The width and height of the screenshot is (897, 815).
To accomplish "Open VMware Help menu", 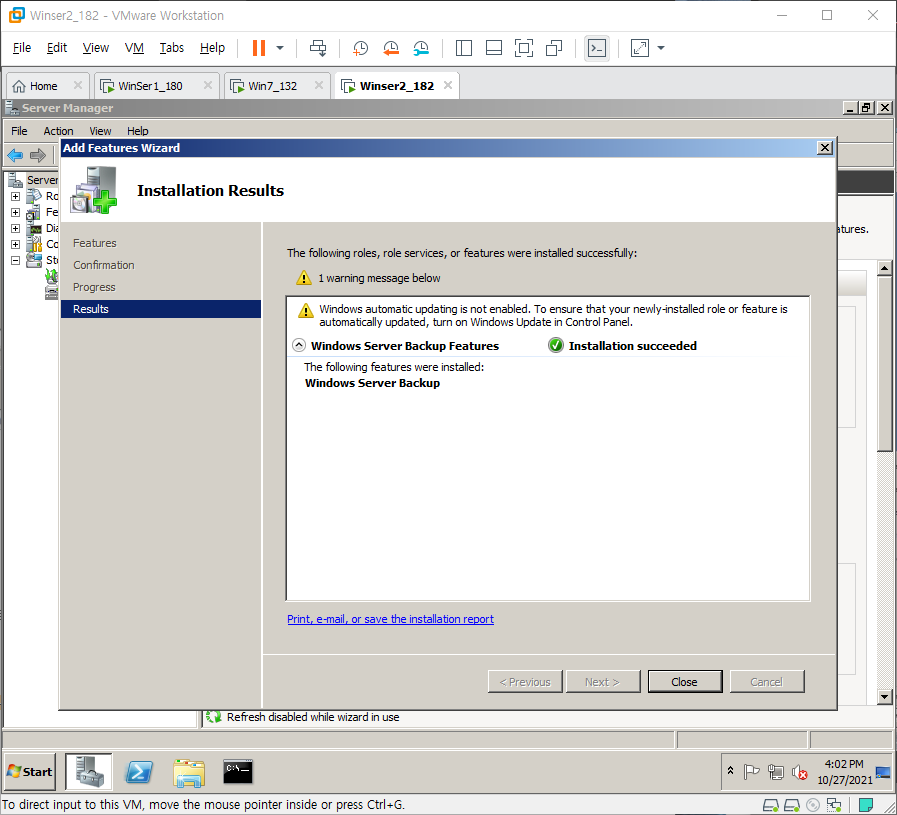I will coord(212,47).
